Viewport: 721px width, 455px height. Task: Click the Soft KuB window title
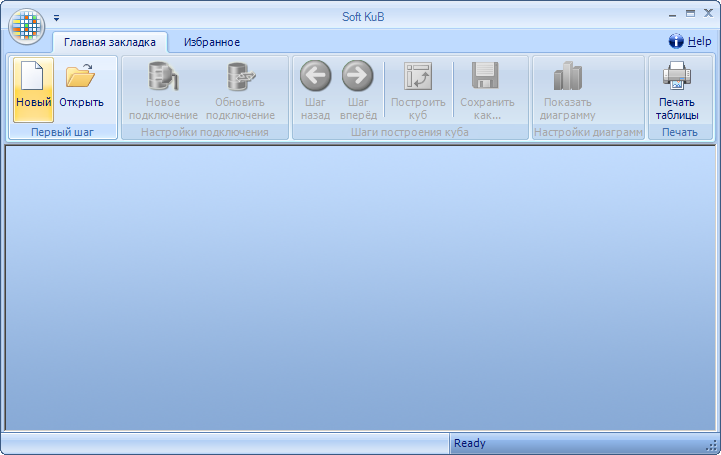[x=363, y=17]
